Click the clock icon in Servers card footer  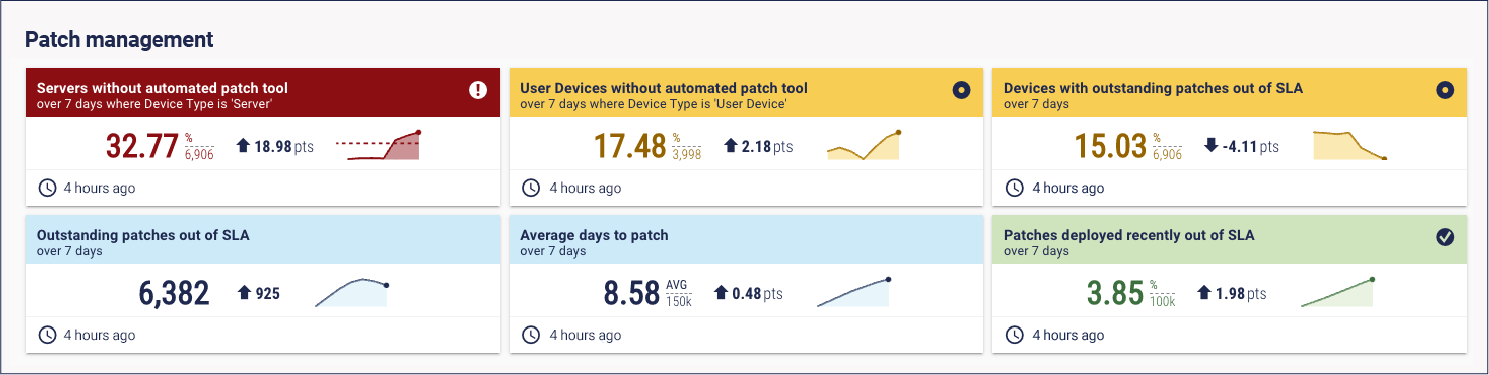click(46, 188)
